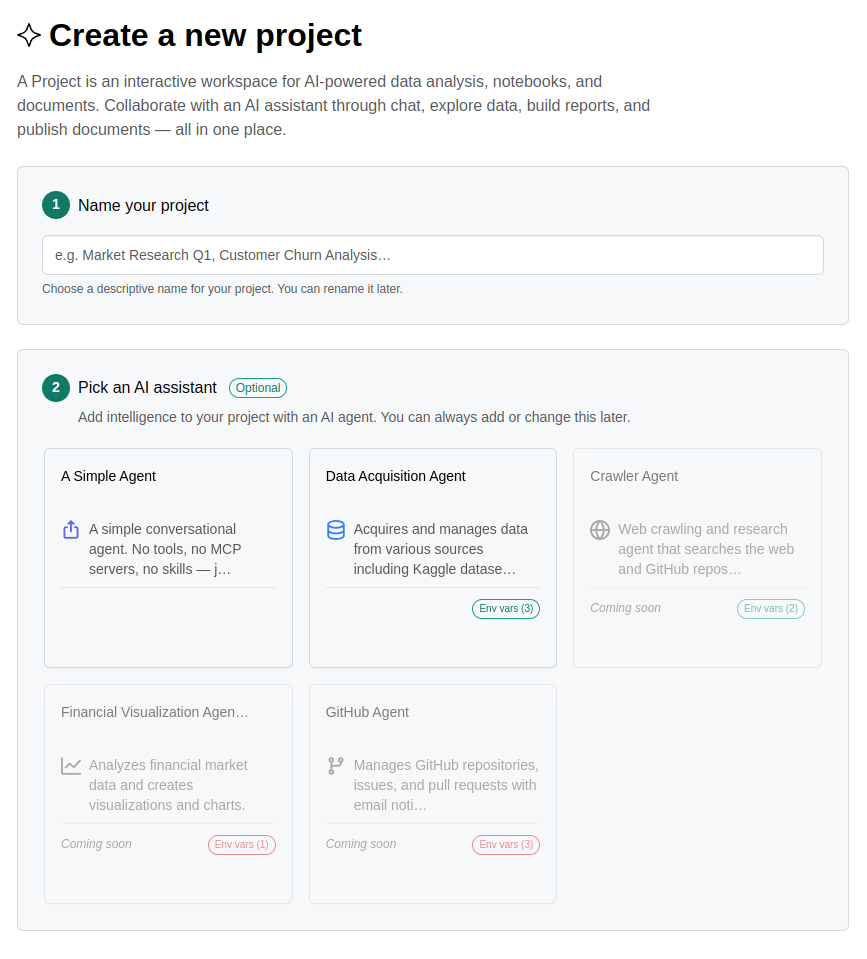Click the project name input field
Screen dimensions: 867x959
tap(432, 255)
